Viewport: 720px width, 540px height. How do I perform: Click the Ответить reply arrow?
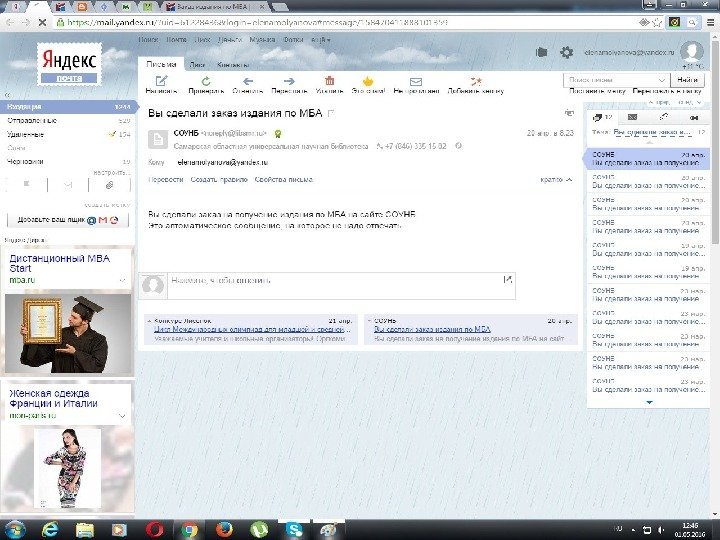tap(248, 81)
